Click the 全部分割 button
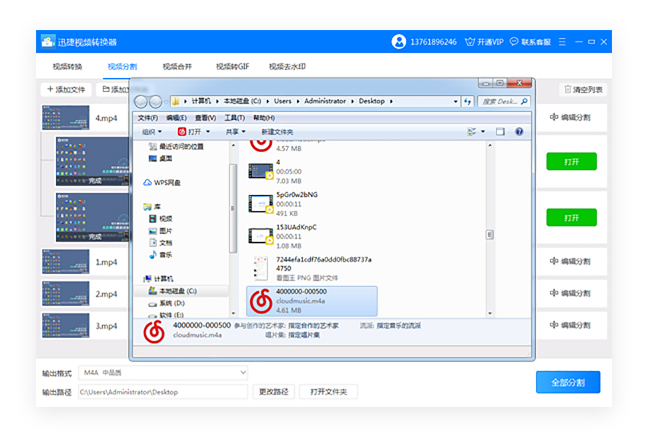Image resolution: width=650 pixels, height=448 pixels. click(x=568, y=382)
